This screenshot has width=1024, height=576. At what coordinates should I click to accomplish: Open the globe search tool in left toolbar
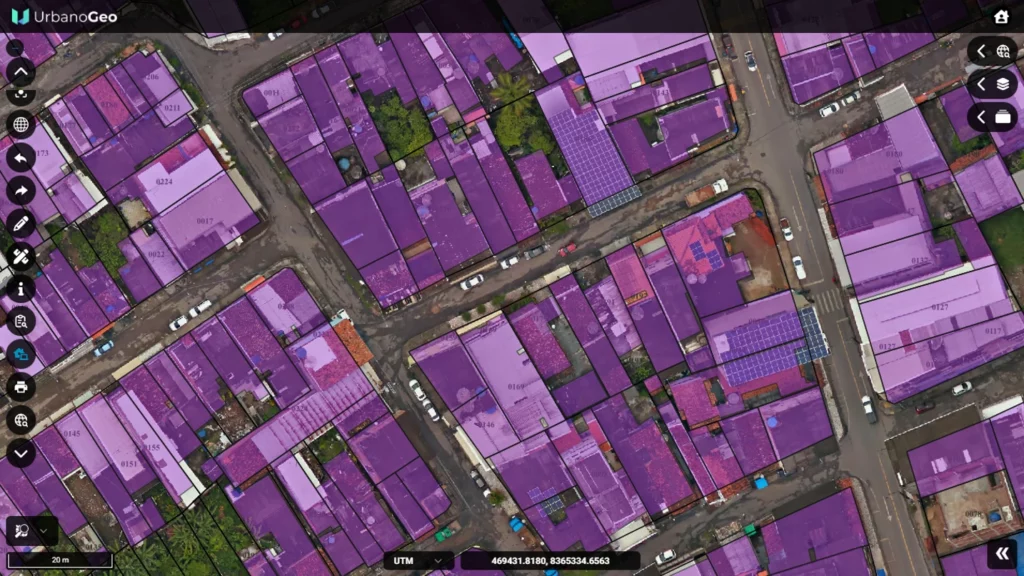point(21,420)
